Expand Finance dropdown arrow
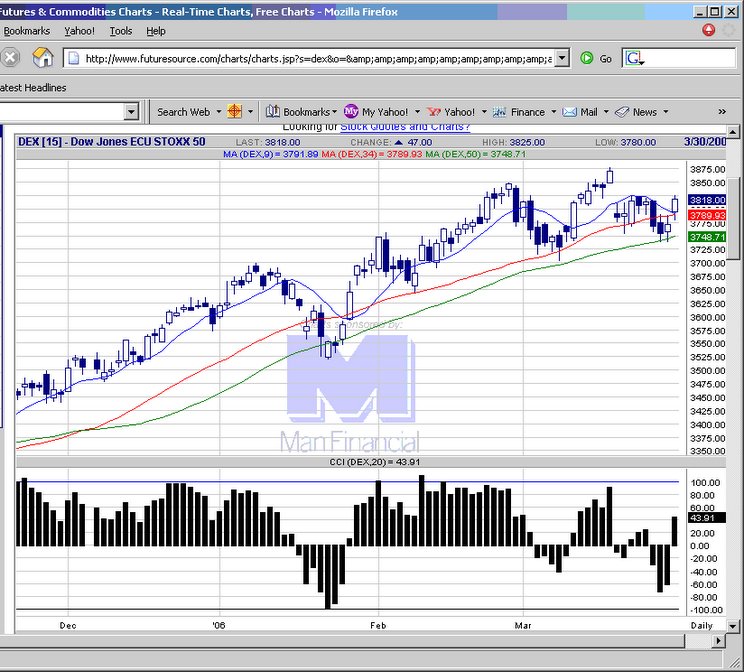744x672 pixels. pyautogui.click(x=553, y=112)
